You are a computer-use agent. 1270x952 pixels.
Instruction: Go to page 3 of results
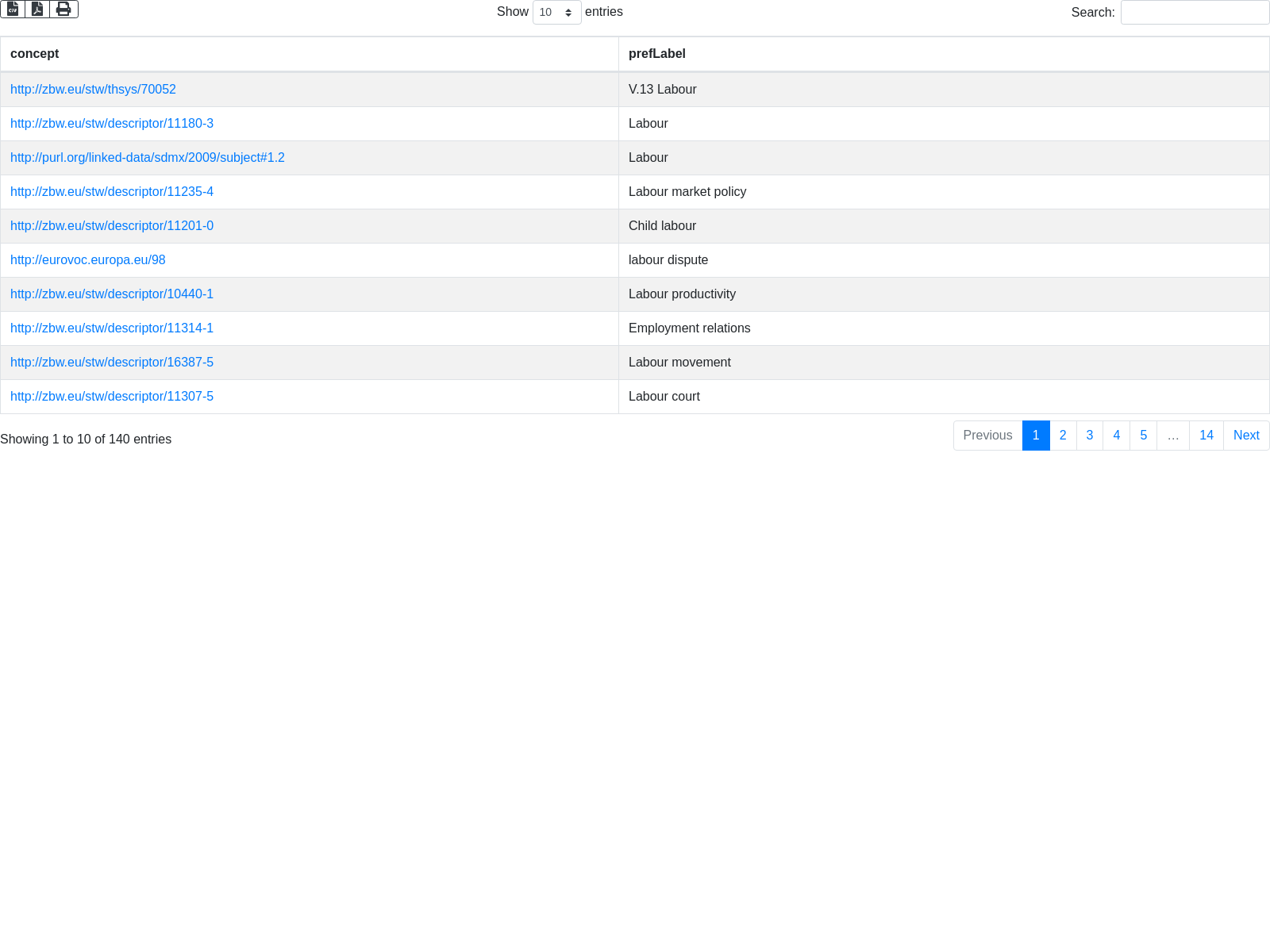coord(1090,436)
